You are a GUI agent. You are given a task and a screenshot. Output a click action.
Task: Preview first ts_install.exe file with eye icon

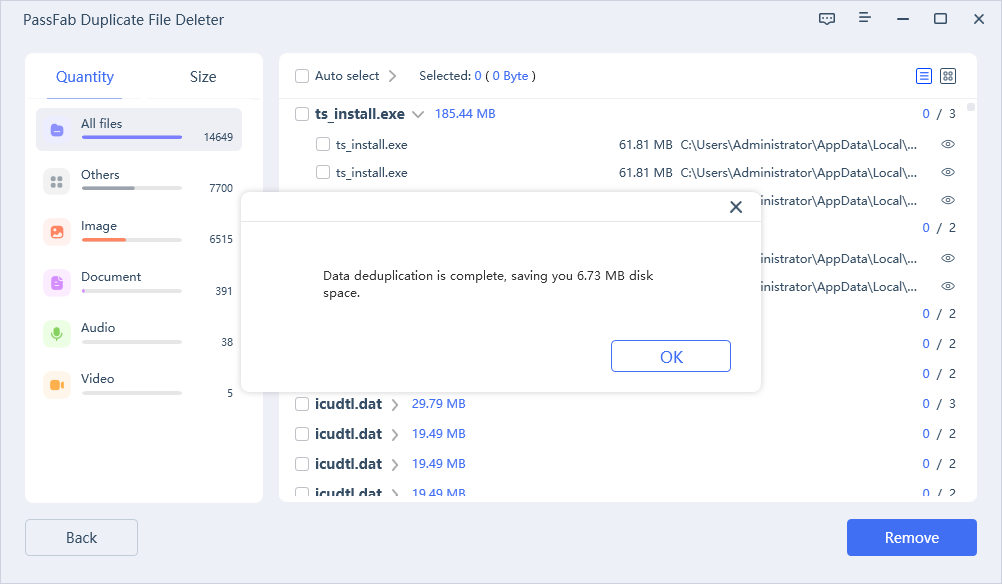[x=948, y=144]
